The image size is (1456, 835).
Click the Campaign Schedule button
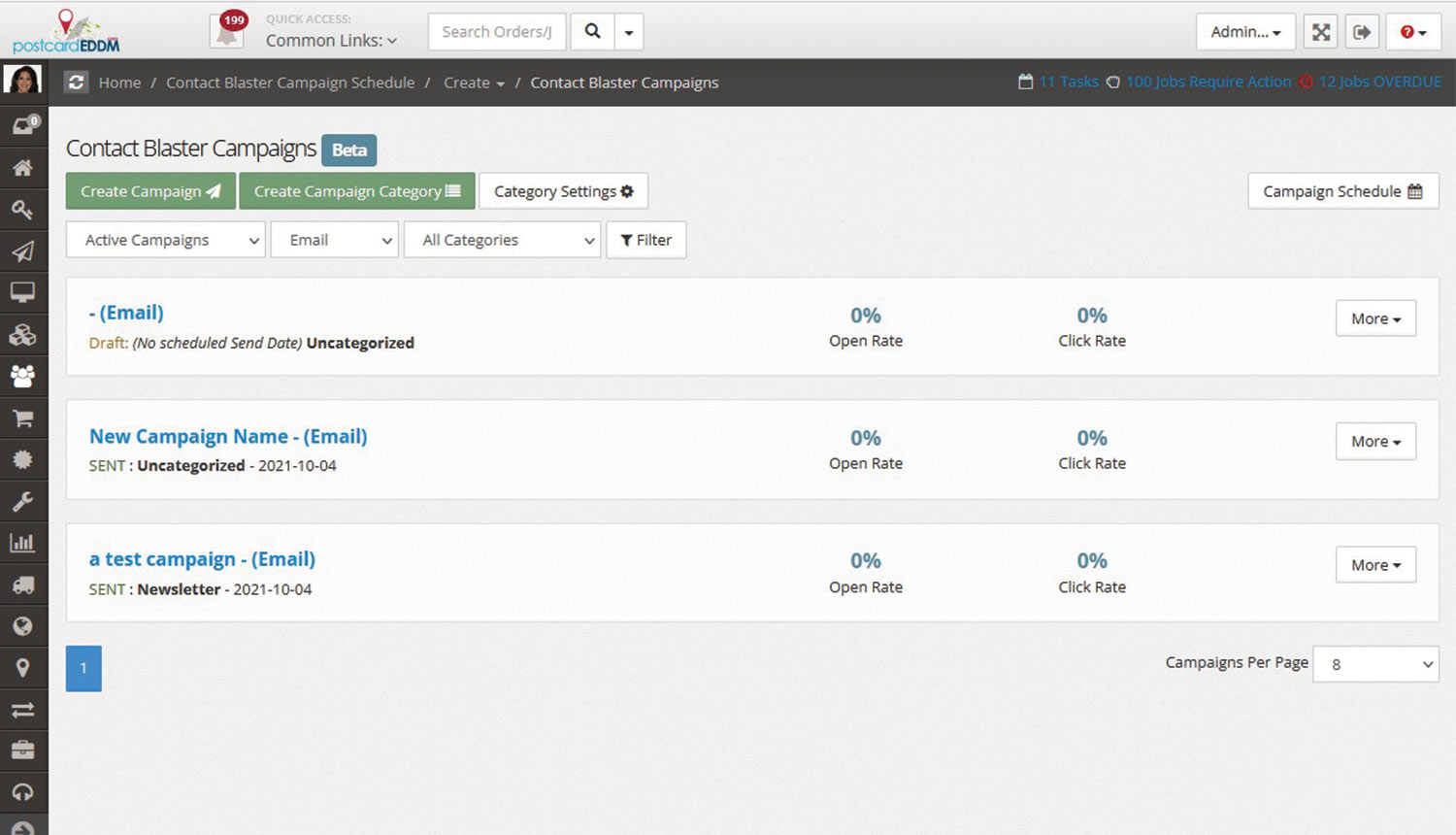coord(1342,191)
